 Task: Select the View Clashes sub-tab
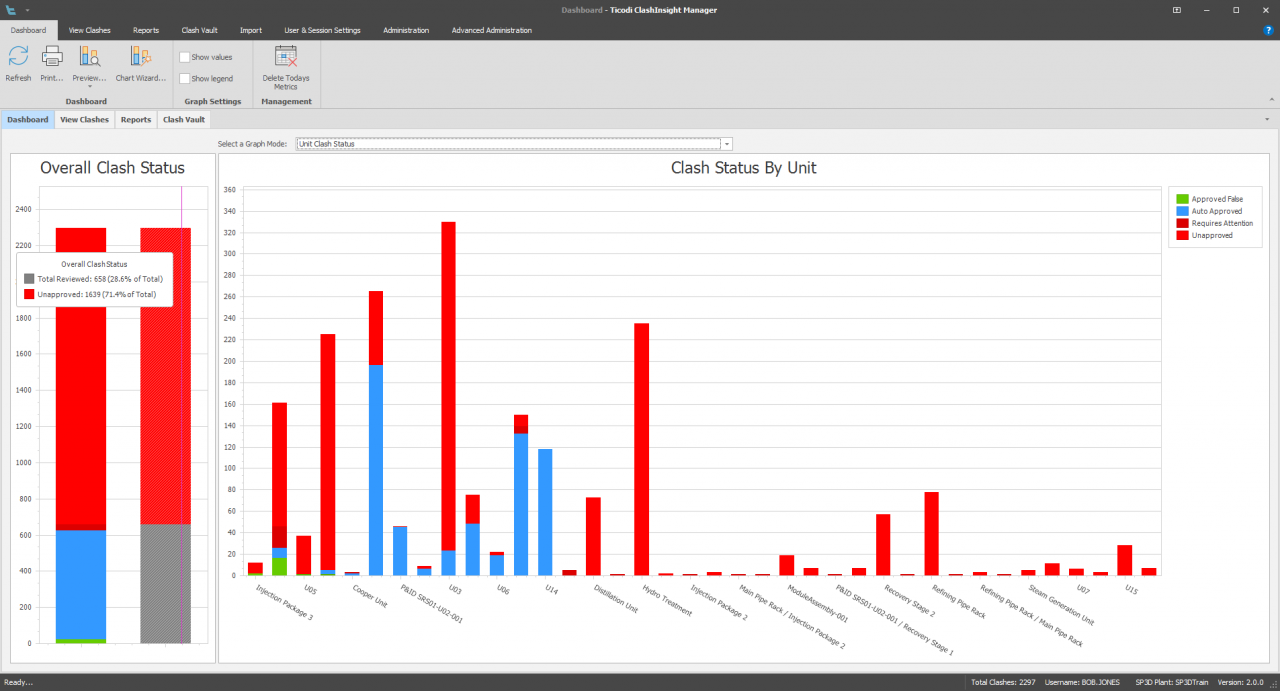click(84, 119)
